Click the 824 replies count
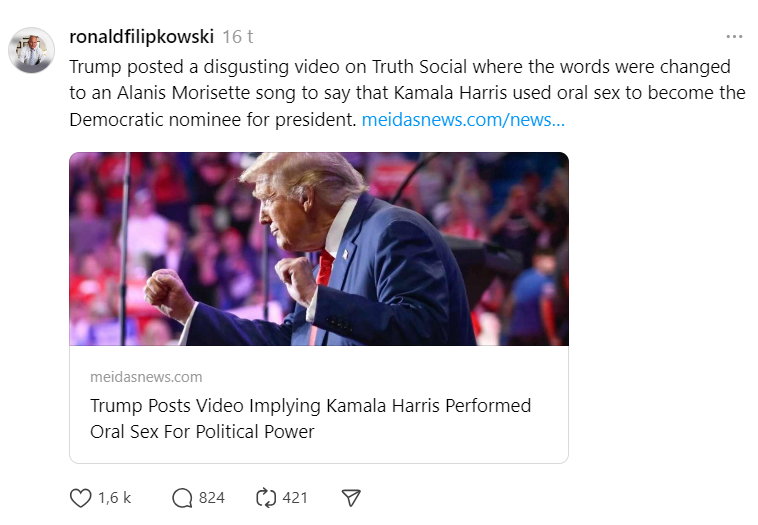This screenshot has width=758, height=525. [x=212, y=497]
